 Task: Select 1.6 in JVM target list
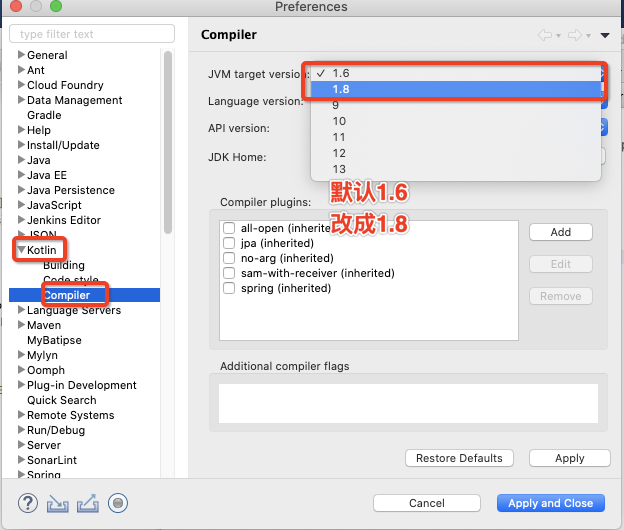tap(455, 73)
